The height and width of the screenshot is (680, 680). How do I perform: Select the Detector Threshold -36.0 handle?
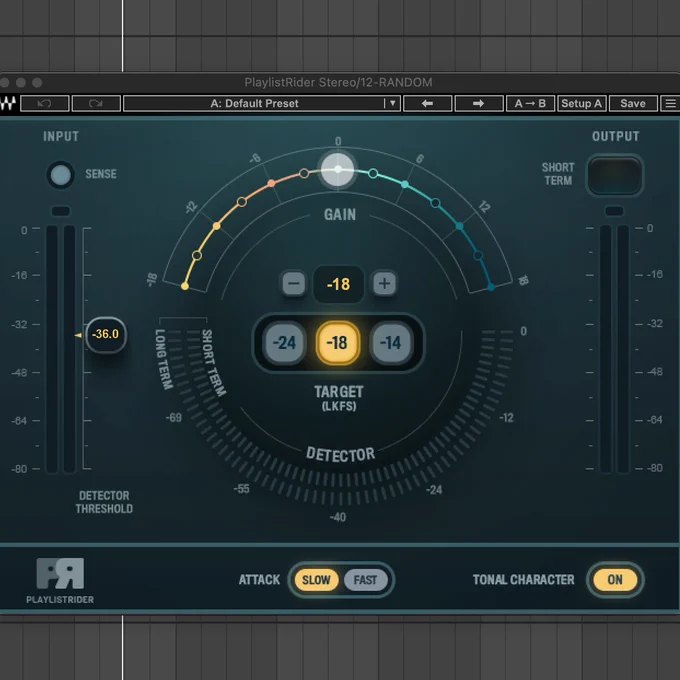click(105, 334)
